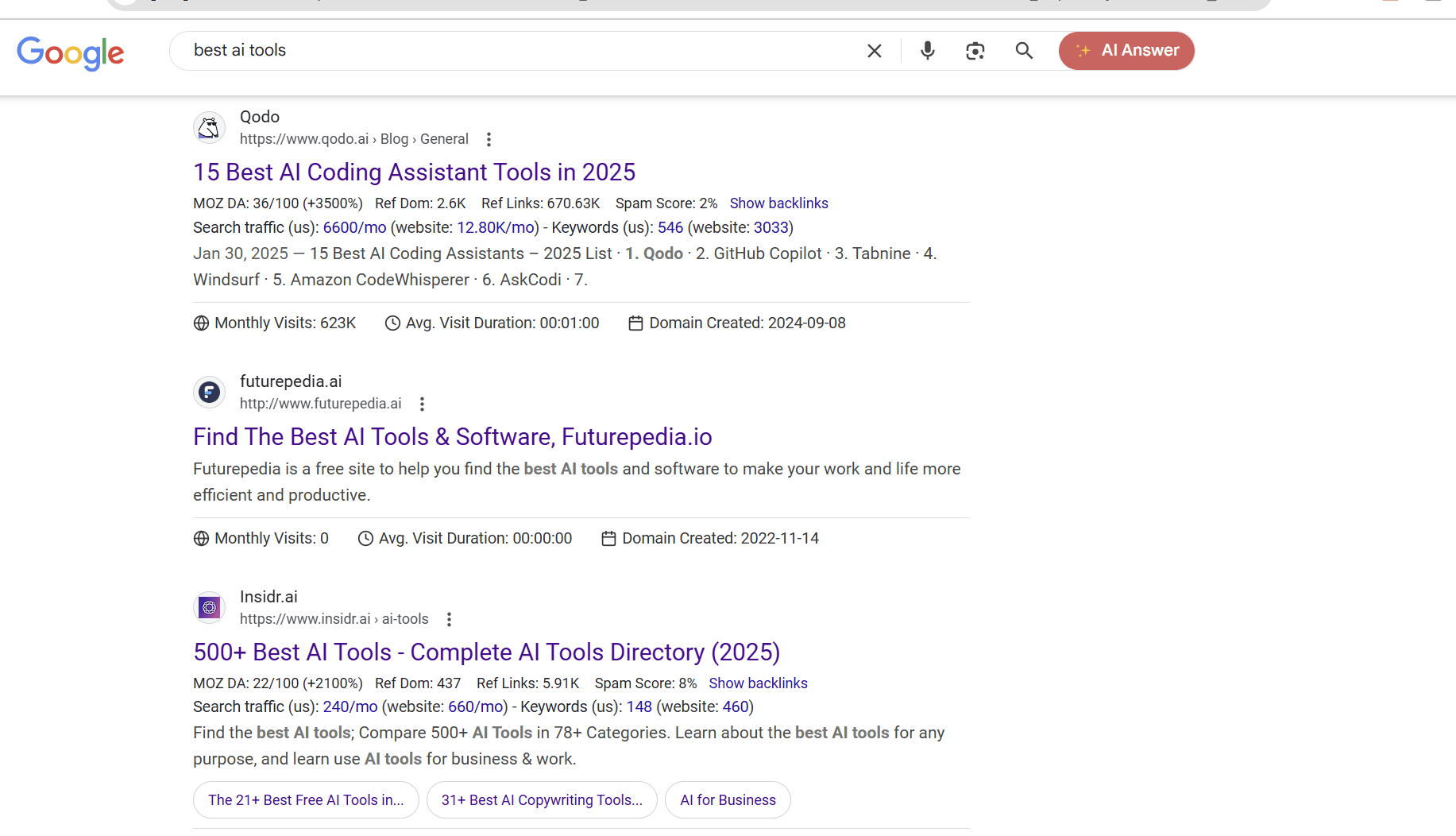The image size is (1456, 836).
Task: Click MOZ DA: 22/100 (+2100%) text
Action: [x=278, y=683]
